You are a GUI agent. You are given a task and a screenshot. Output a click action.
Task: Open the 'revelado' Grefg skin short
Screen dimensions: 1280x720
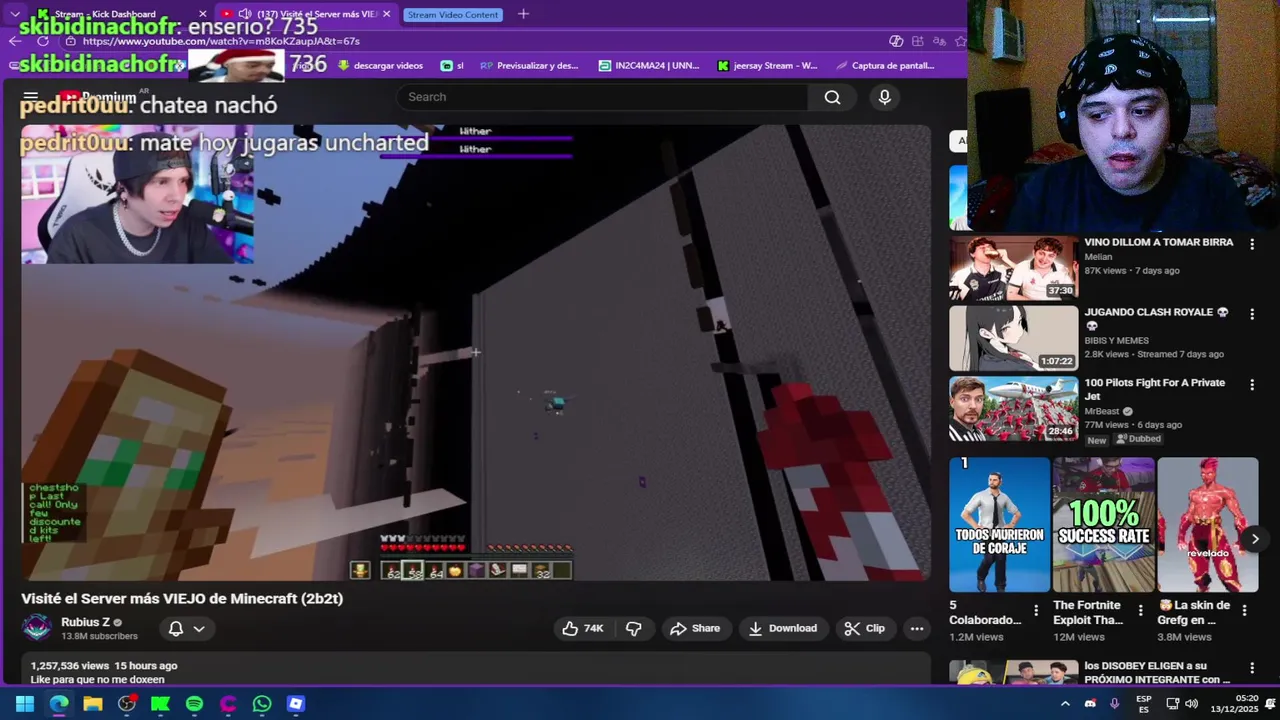(x=1208, y=525)
